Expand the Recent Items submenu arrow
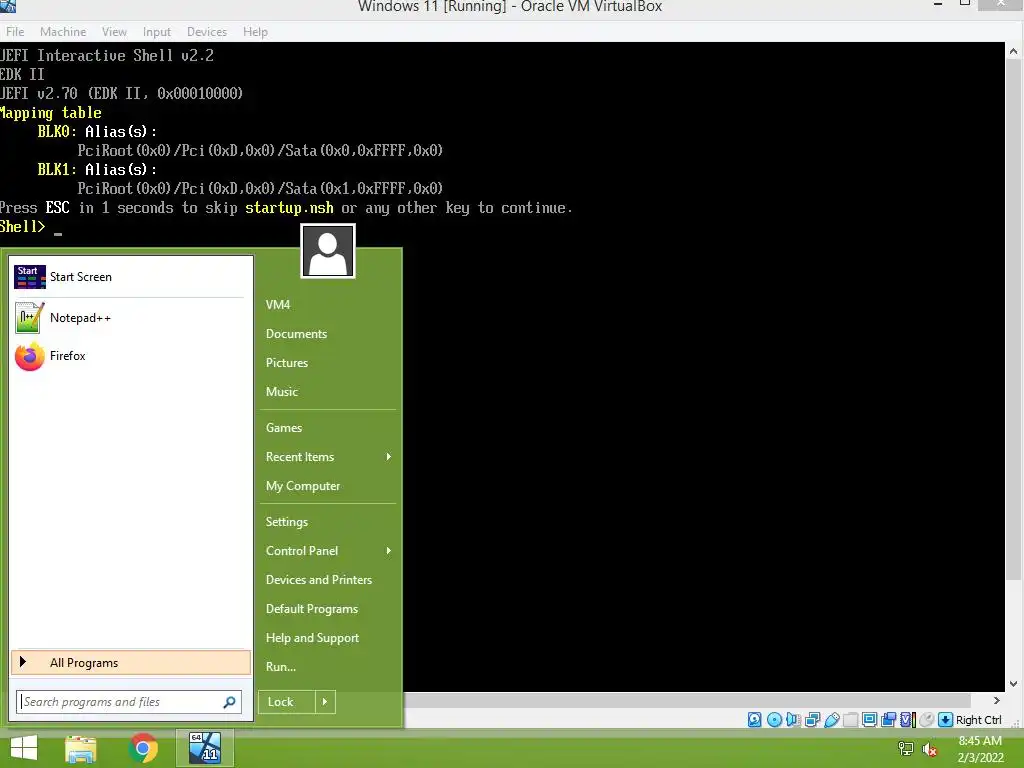The height and width of the screenshot is (768, 1024). point(389,457)
